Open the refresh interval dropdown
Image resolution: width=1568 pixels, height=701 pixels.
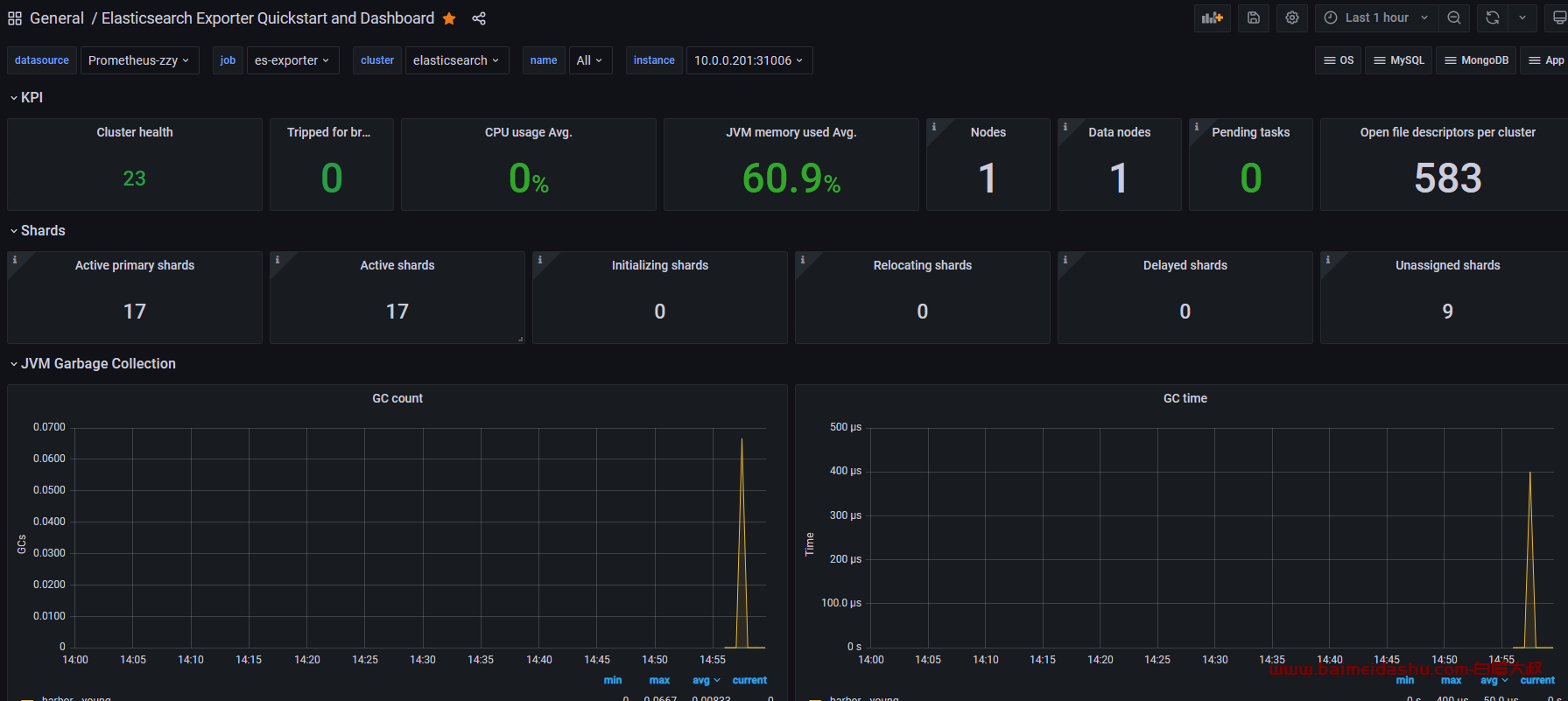pos(1522,18)
